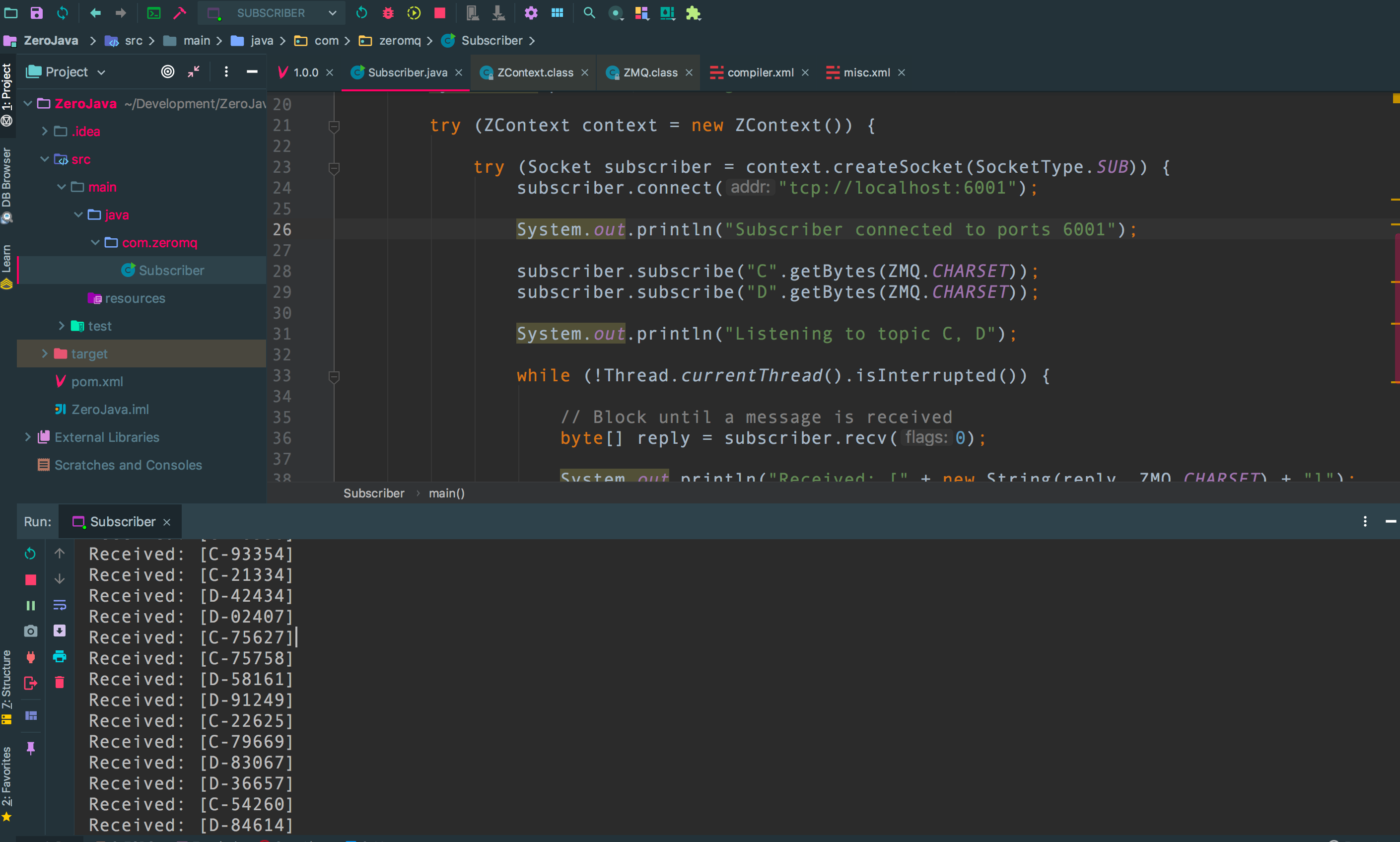Expand the target folder

[45, 353]
